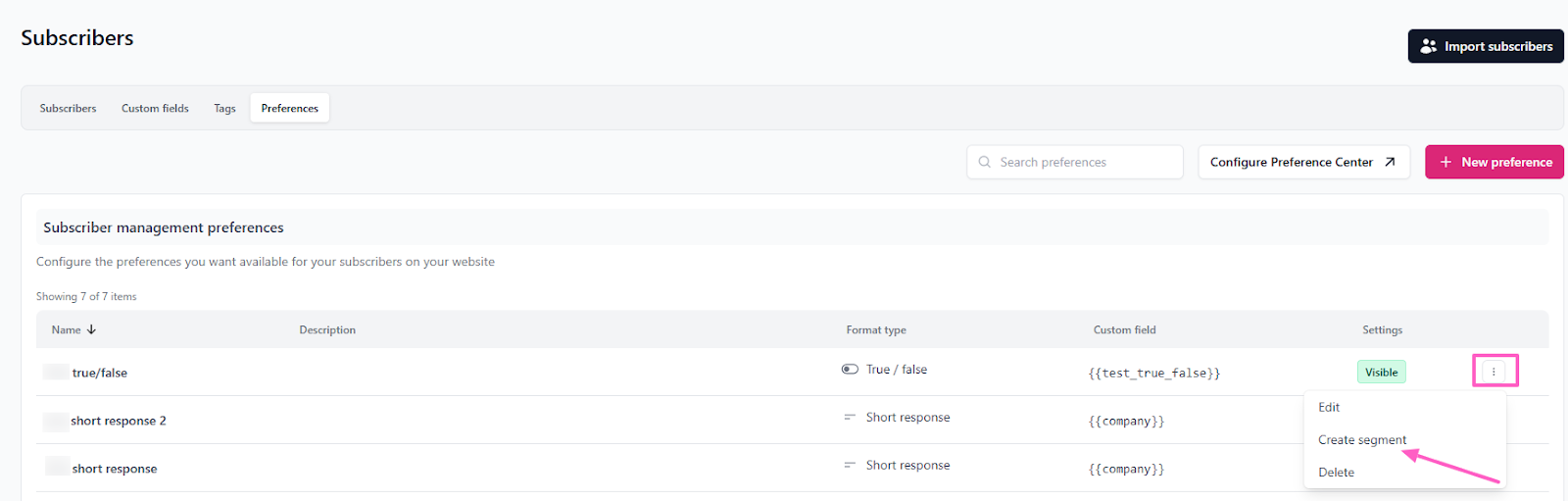Select Create segment in the context menu
The height and width of the screenshot is (501, 1568).
click(1361, 440)
